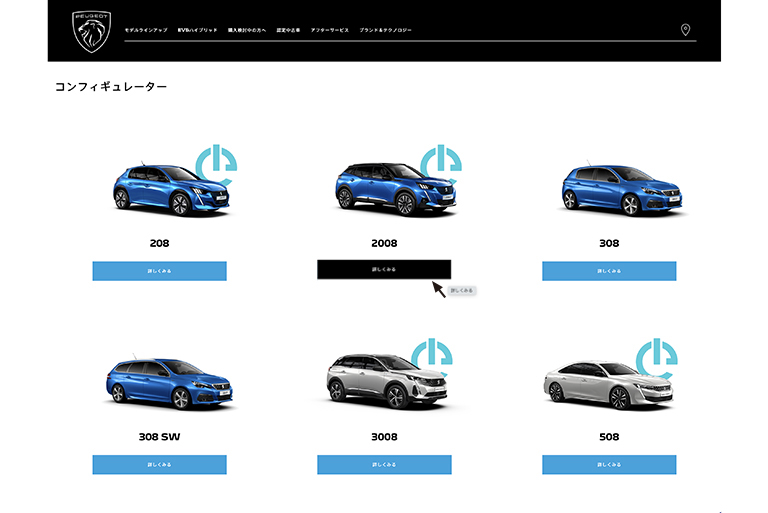Viewport: 768px width, 513px height.
Task: Open the モデルラインアップ menu
Action: pos(146,30)
